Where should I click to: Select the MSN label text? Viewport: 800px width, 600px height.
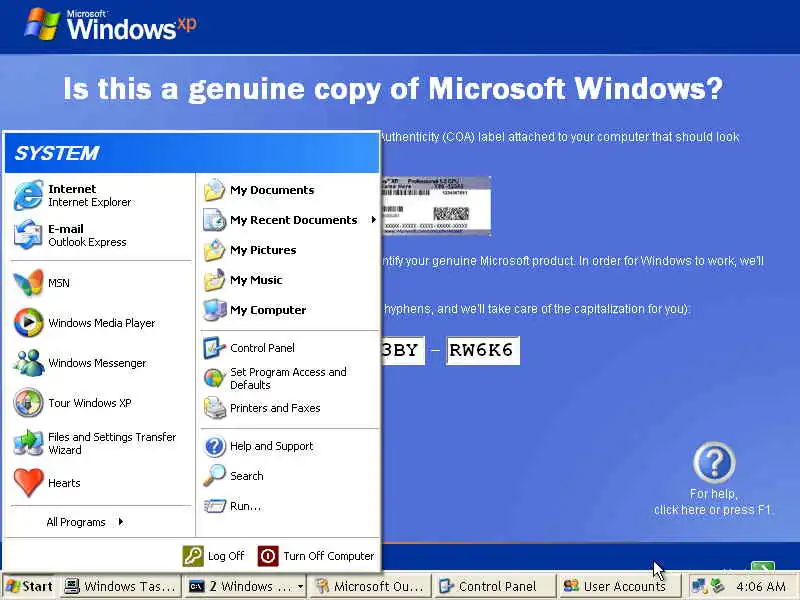click(59, 283)
